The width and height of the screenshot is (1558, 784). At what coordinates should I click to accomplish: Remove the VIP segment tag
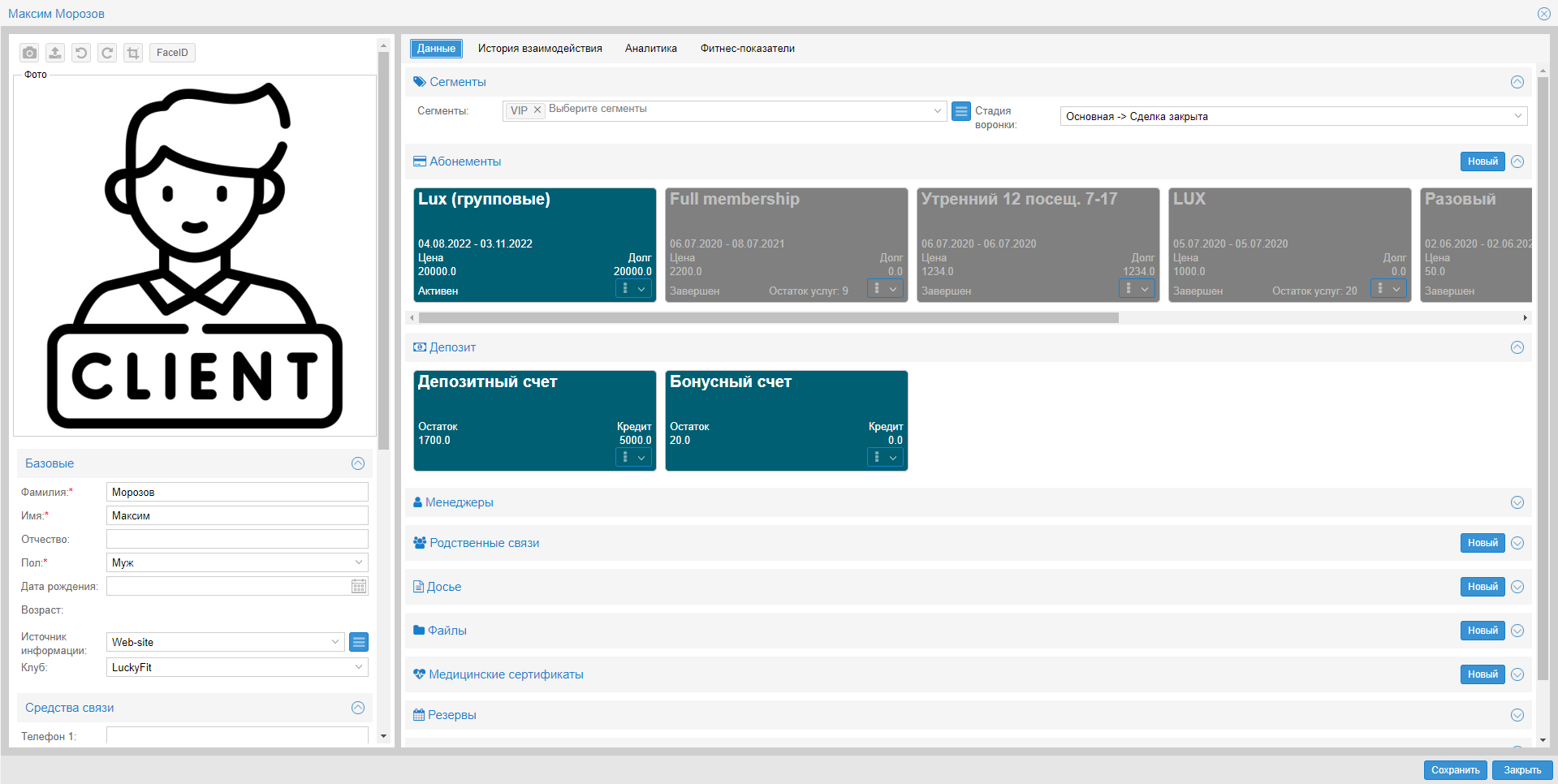537,110
